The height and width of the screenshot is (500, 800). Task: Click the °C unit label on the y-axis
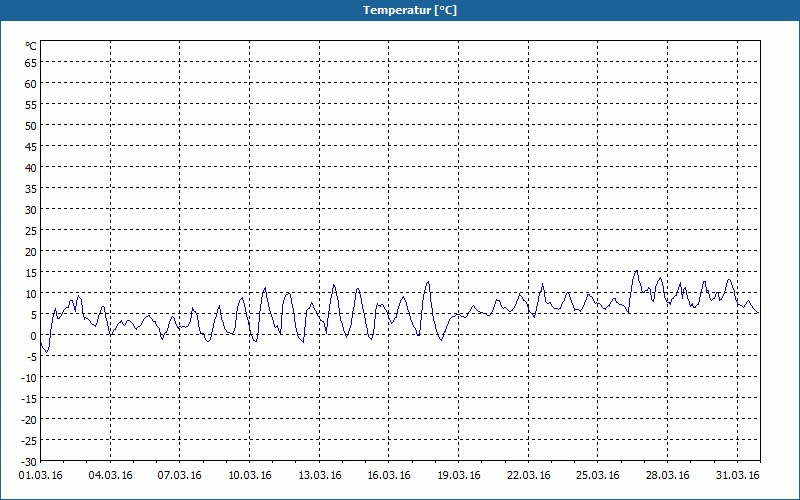point(31,46)
